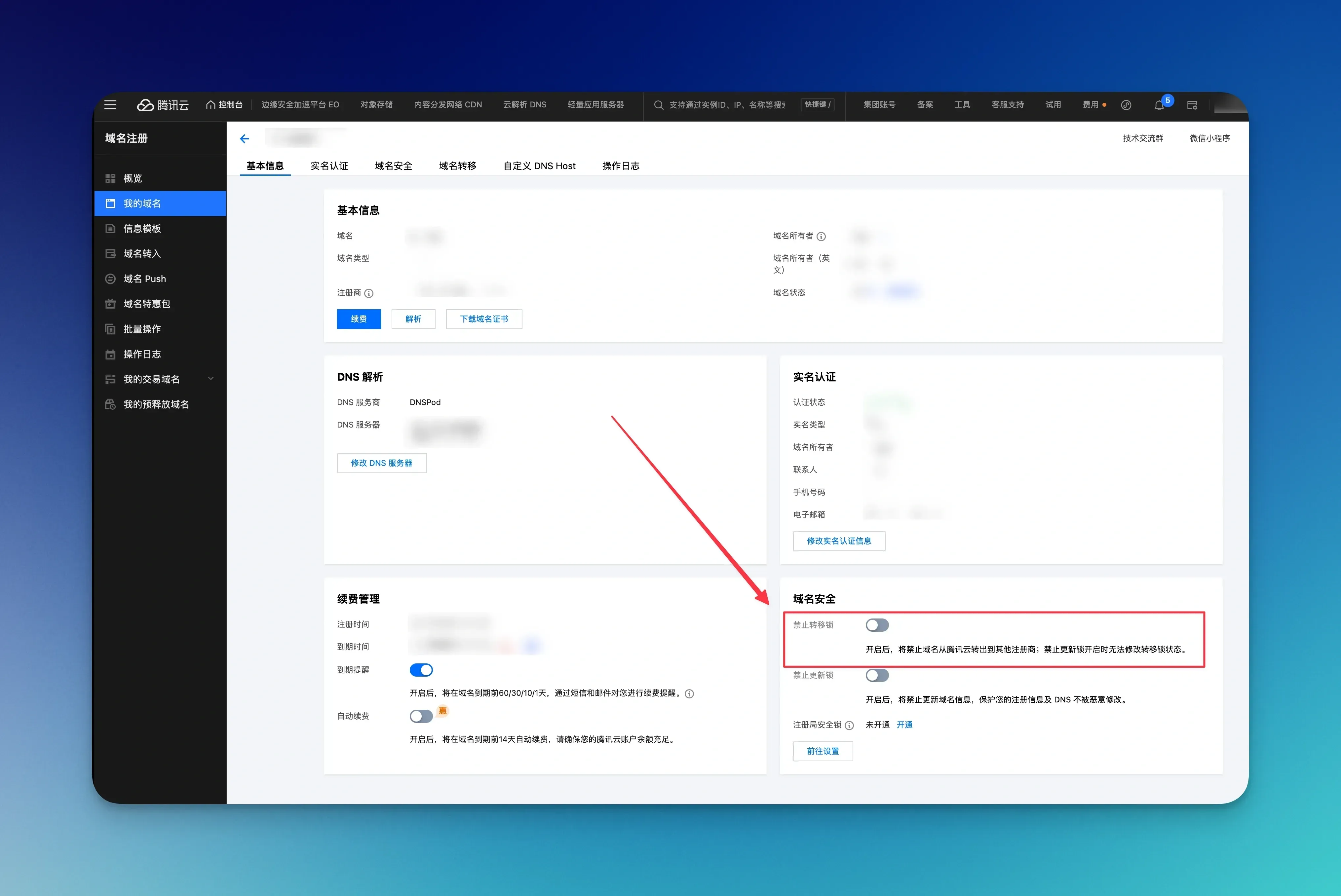Toggle the 禁止更新锁 switch

pyautogui.click(x=877, y=675)
